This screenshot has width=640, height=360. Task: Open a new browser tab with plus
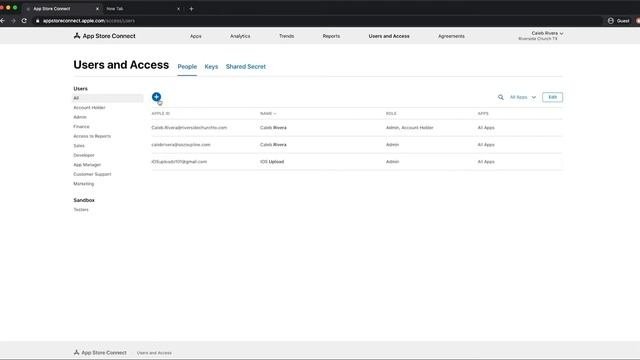pos(191,9)
